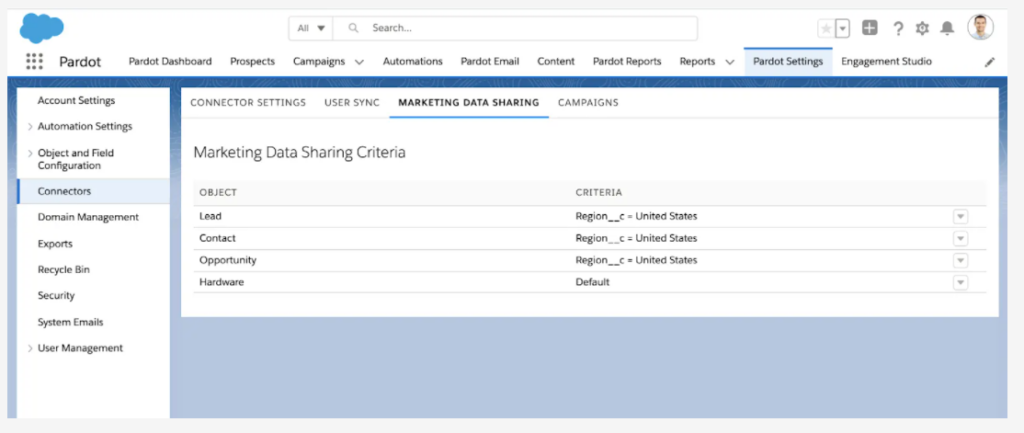Open the Engagement Studio tab
Screen dimensions: 1024x433
tap(886, 61)
